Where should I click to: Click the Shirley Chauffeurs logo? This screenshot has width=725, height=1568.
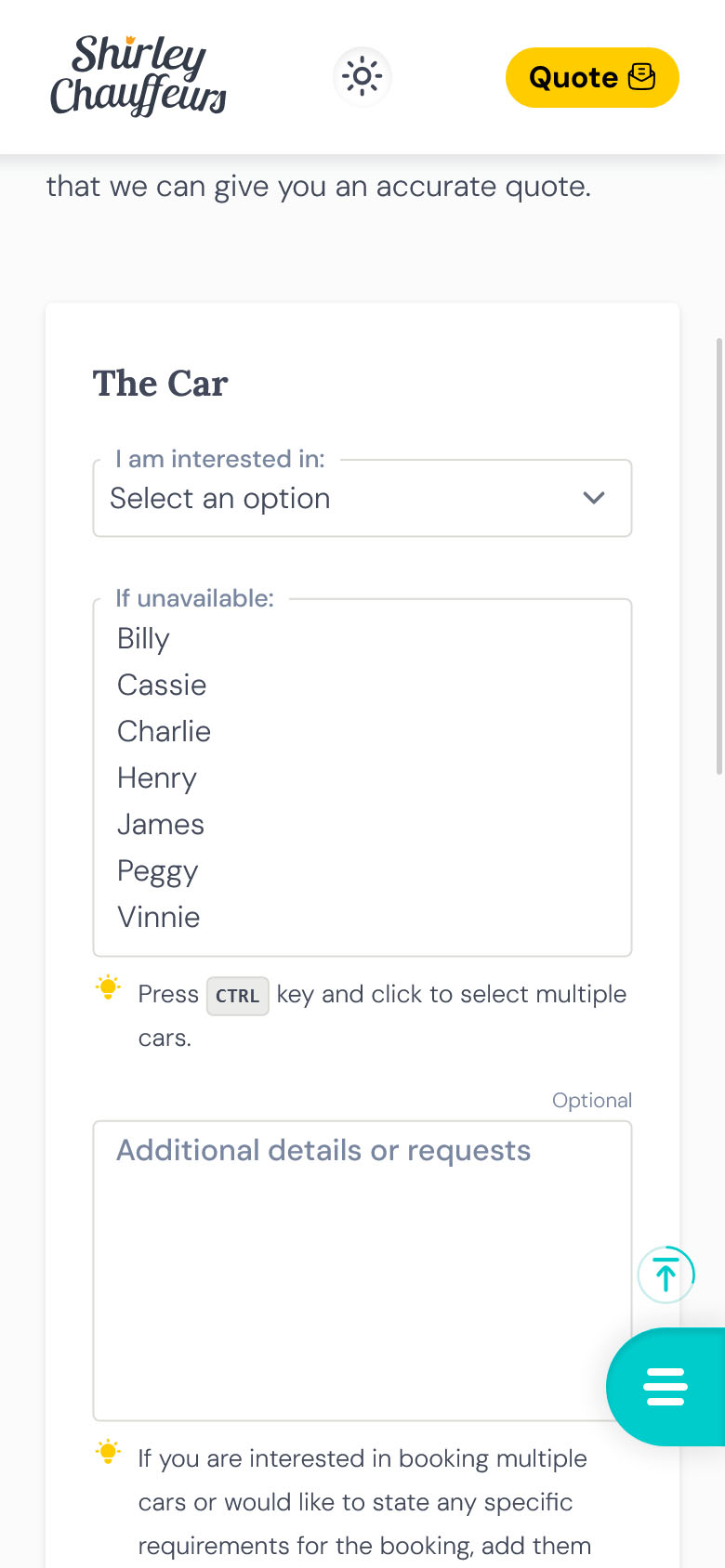pos(138,76)
